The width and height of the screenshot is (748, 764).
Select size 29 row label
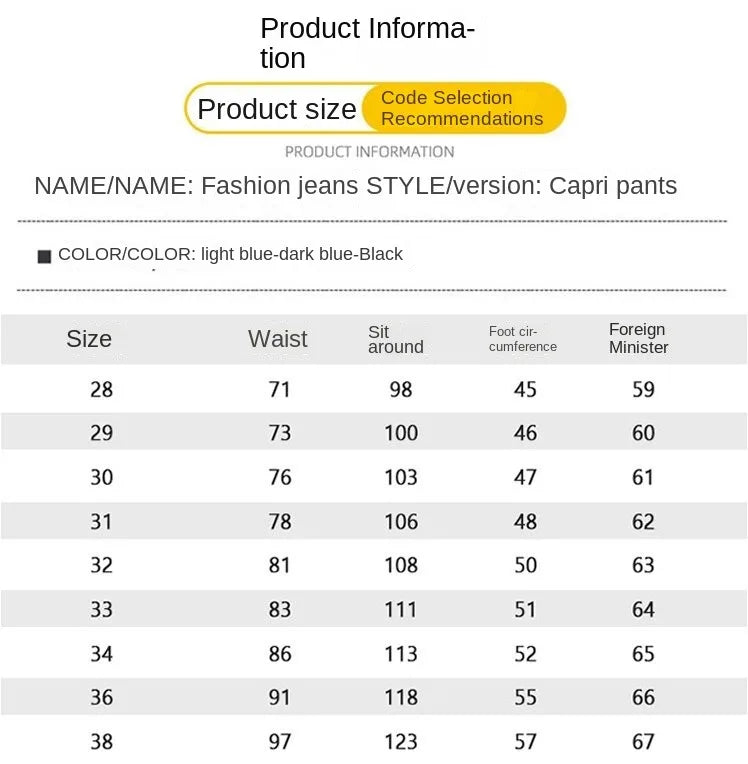(101, 433)
